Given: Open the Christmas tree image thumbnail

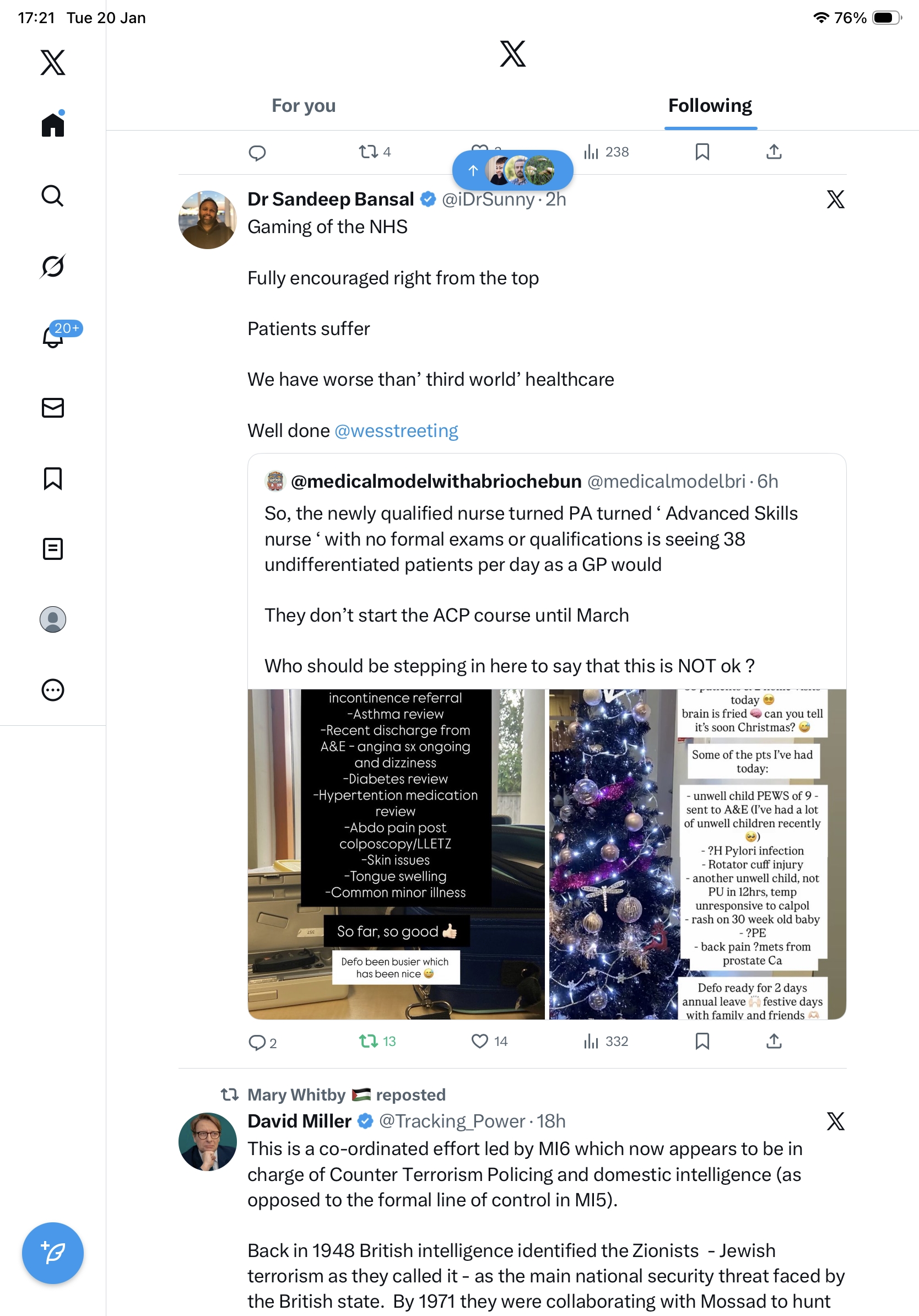Looking at the screenshot, I should pos(698,854).
